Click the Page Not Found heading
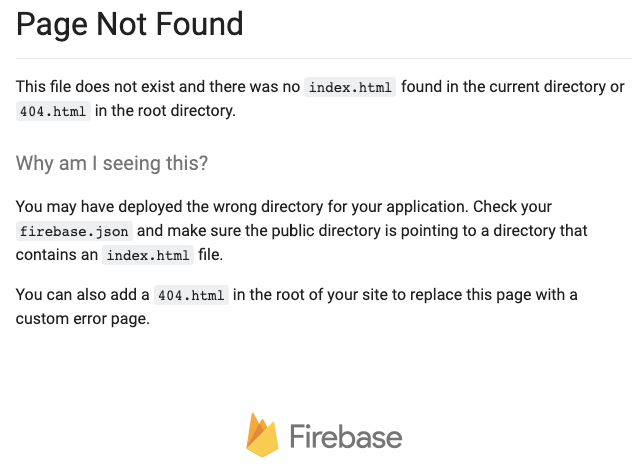The height and width of the screenshot is (467, 637). pyautogui.click(x=130, y=24)
